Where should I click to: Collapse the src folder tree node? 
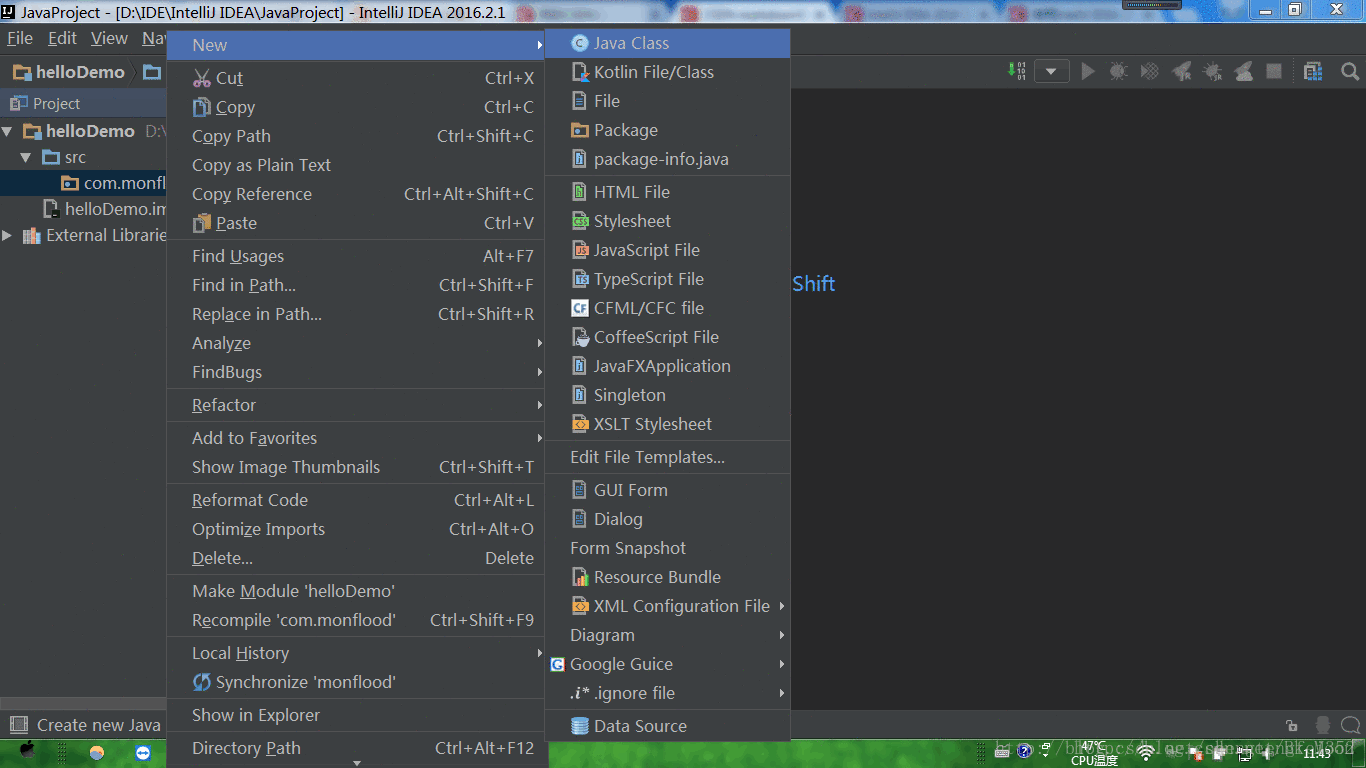pyautogui.click(x=26, y=158)
